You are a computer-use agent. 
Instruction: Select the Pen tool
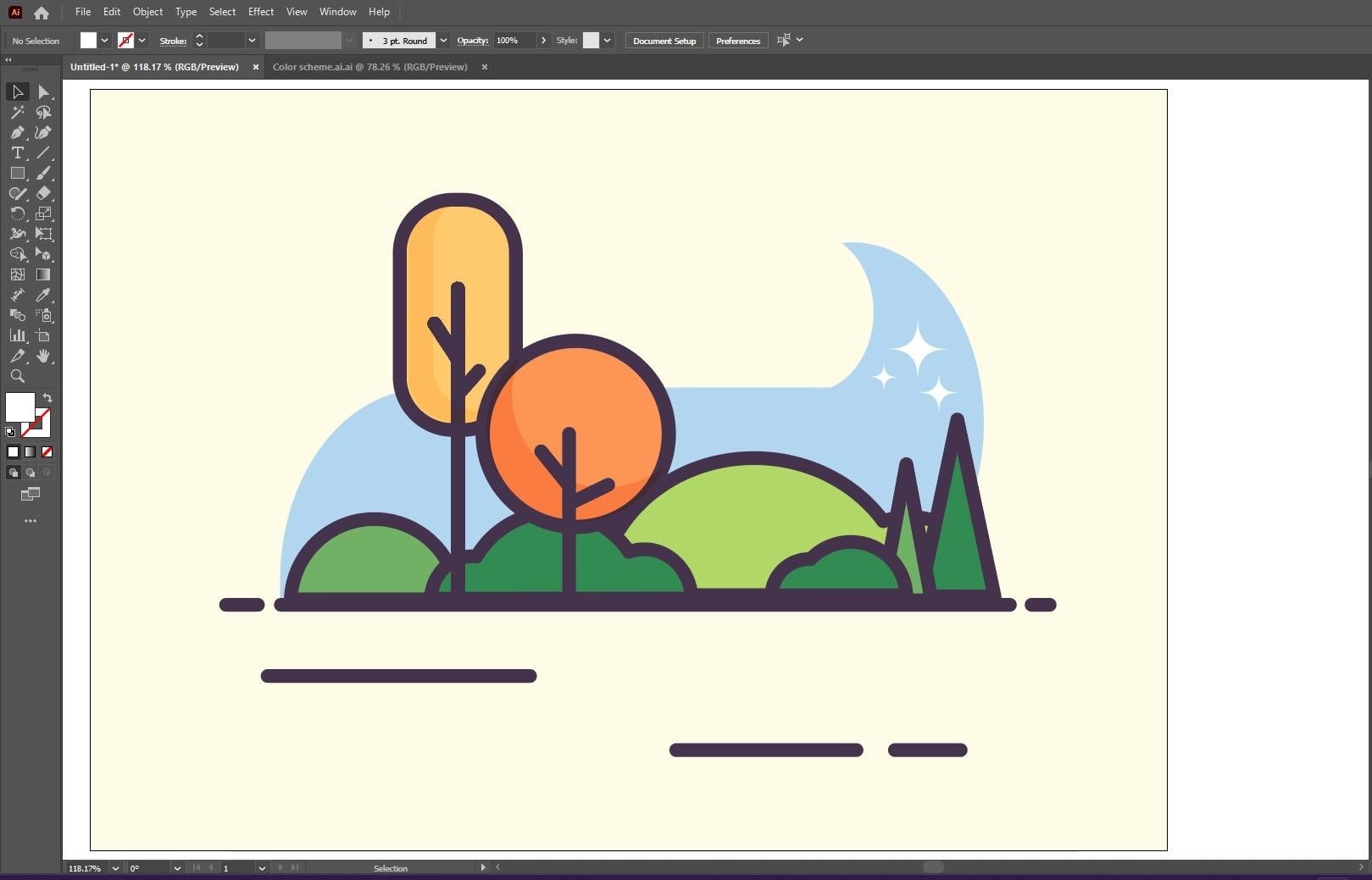pyautogui.click(x=17, y=132)
